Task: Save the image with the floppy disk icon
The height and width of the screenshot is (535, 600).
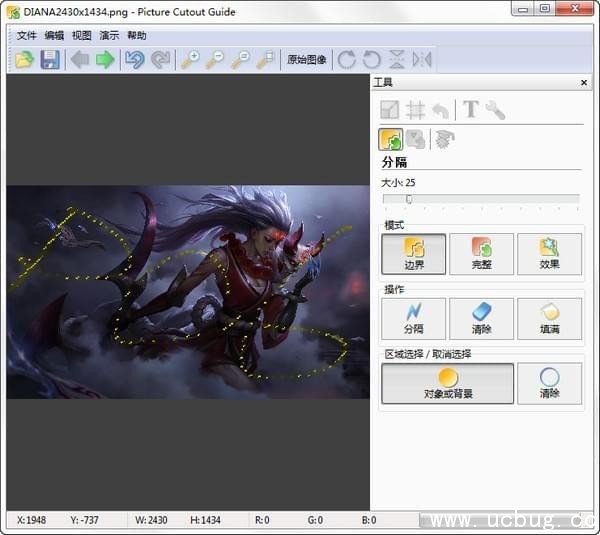Action: (49, 60)
